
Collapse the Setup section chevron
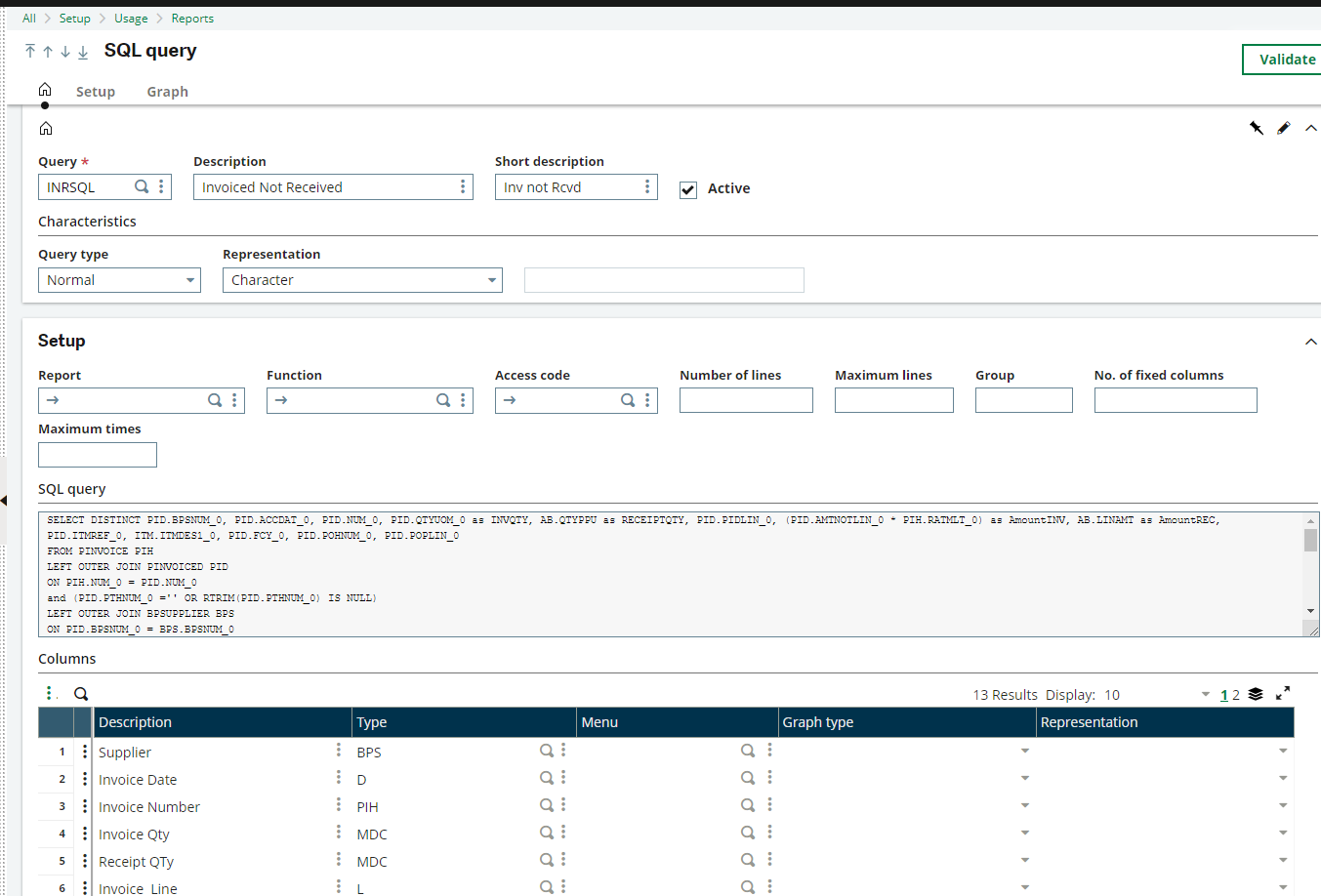[x=1311, y=341]
